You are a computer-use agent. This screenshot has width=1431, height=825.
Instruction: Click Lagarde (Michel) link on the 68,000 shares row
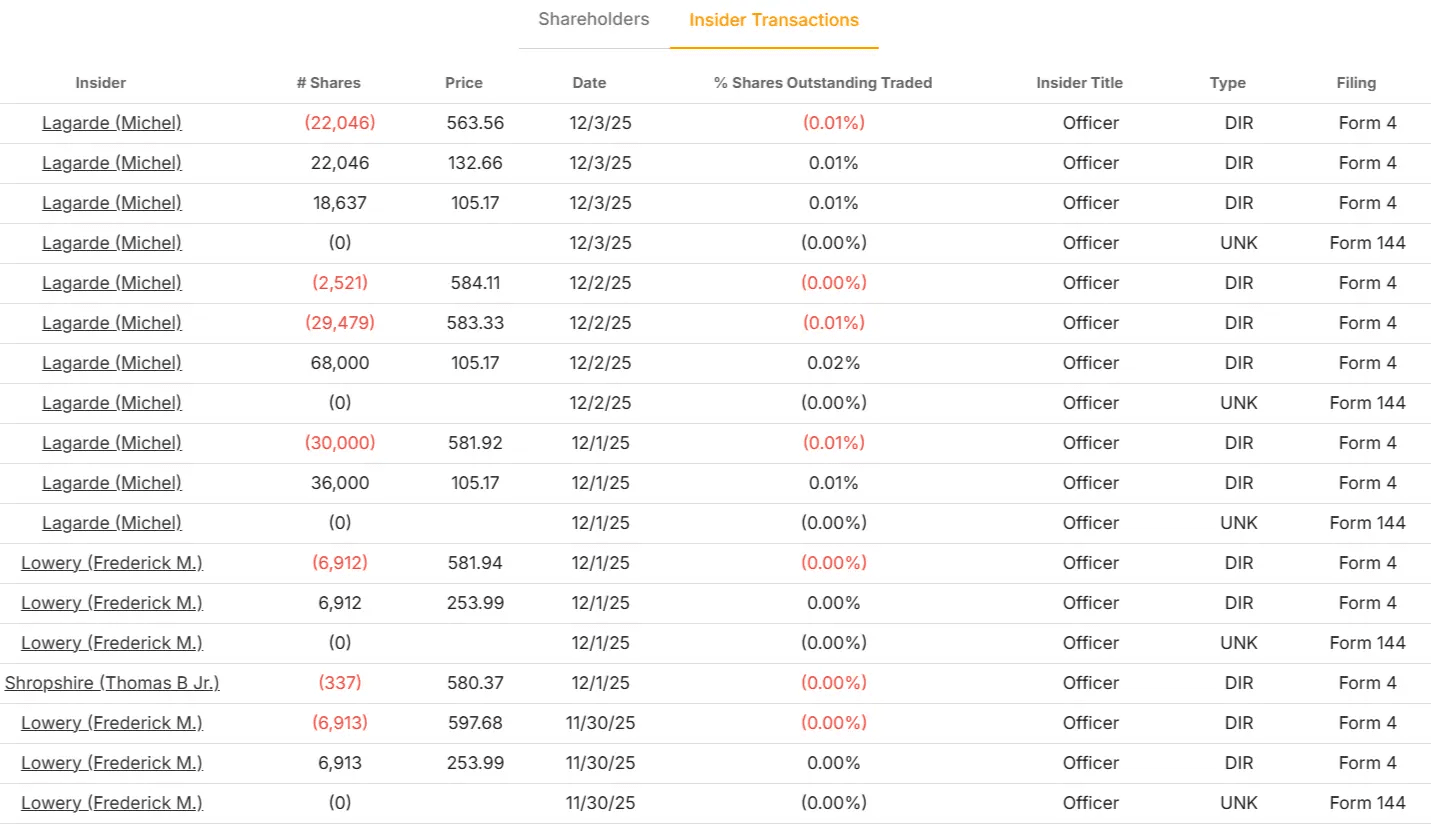(112, 363)
